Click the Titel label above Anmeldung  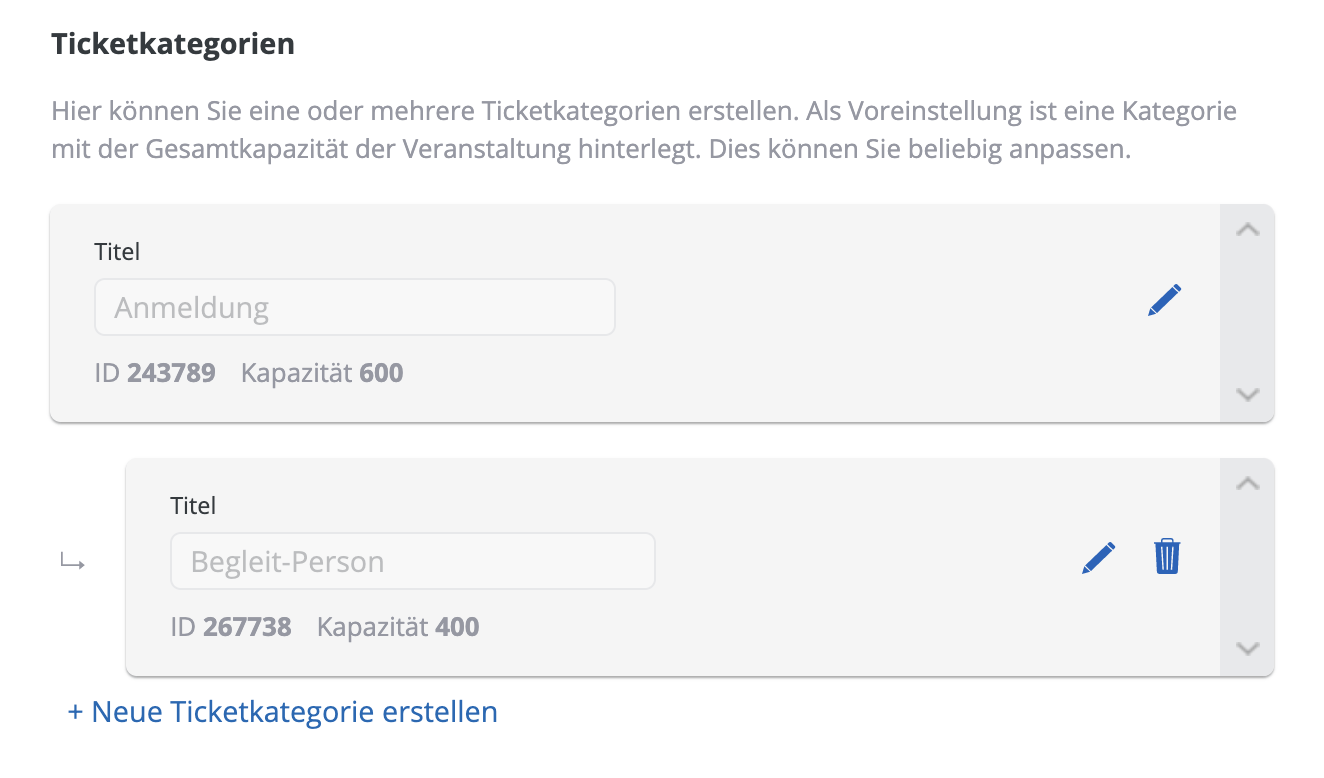coord(117,252)
